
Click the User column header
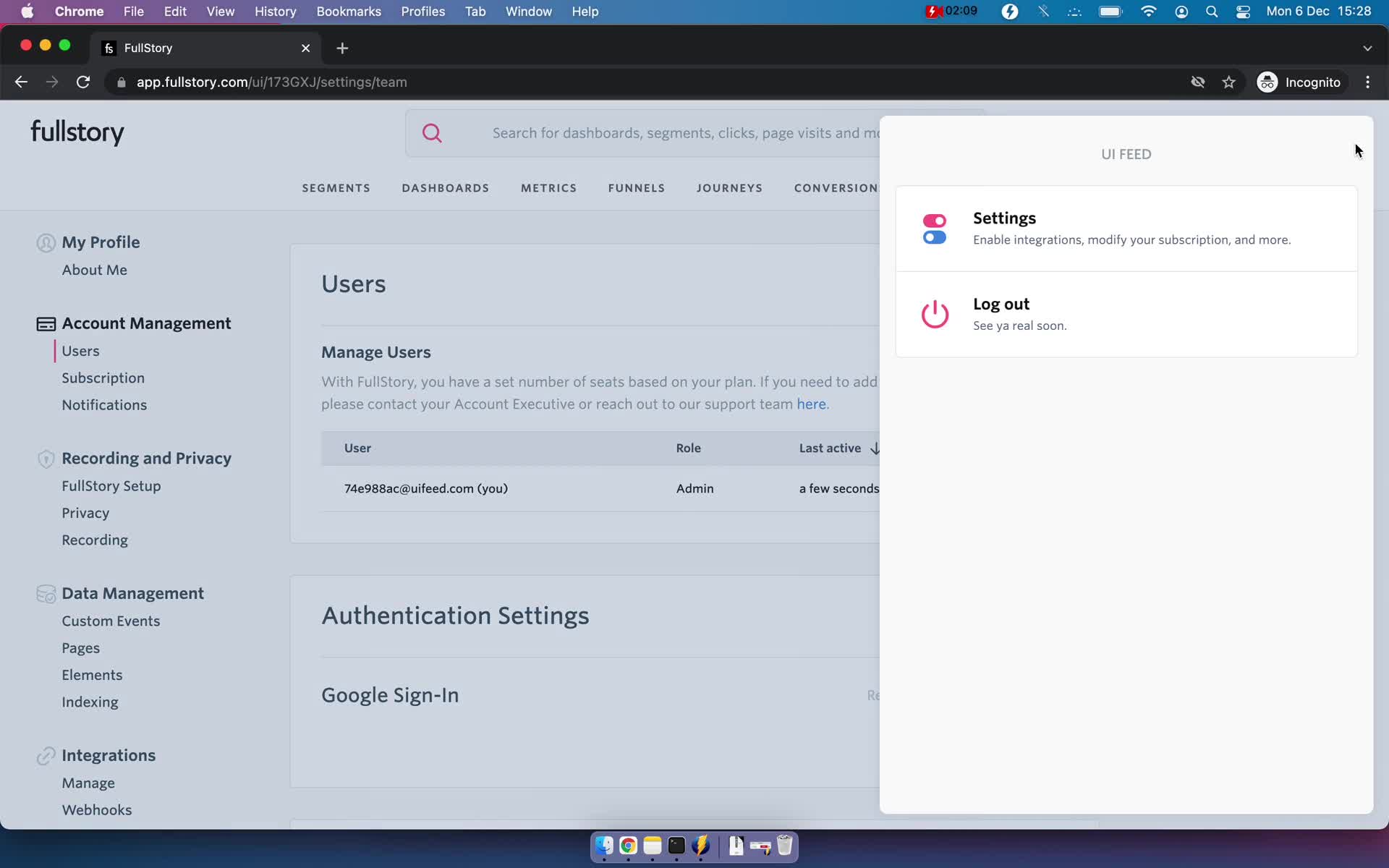(357, 448)
